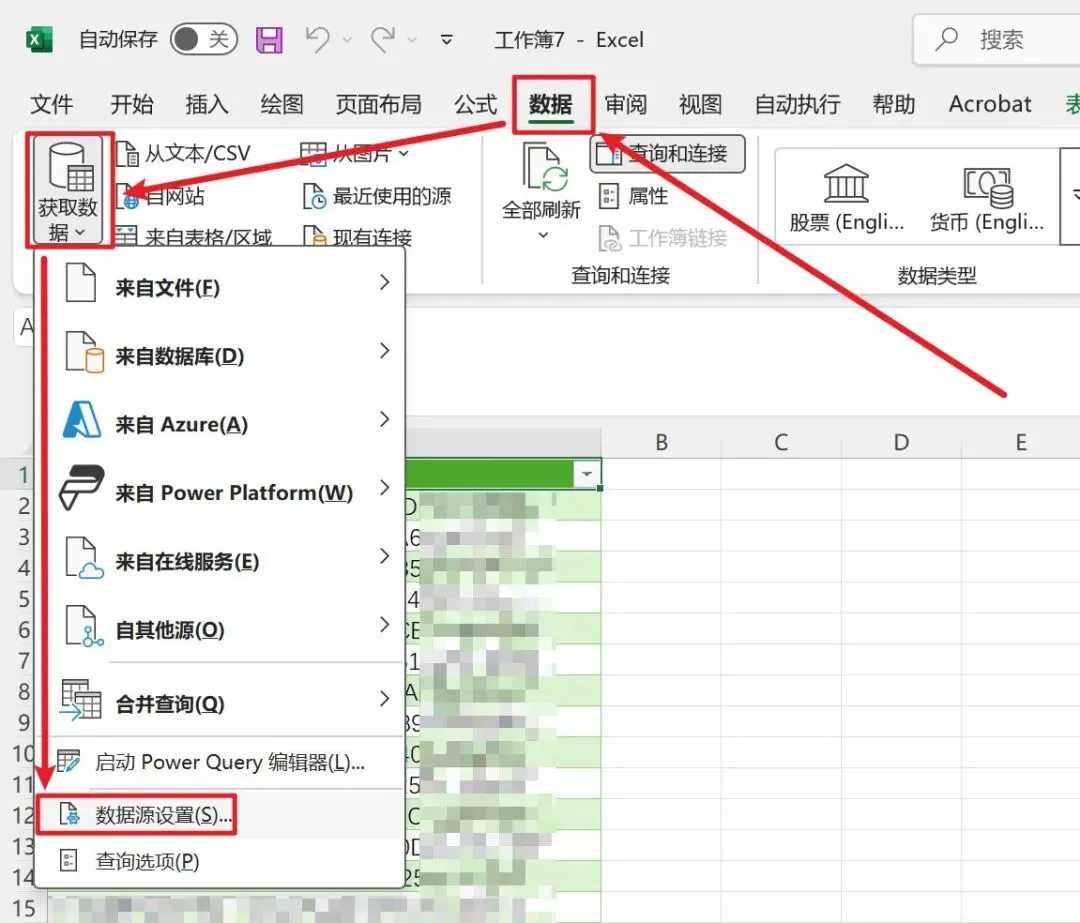The image size is (1080, 923).
Task: Open the Undo history dropdown arrow
Action: (347, 40)
